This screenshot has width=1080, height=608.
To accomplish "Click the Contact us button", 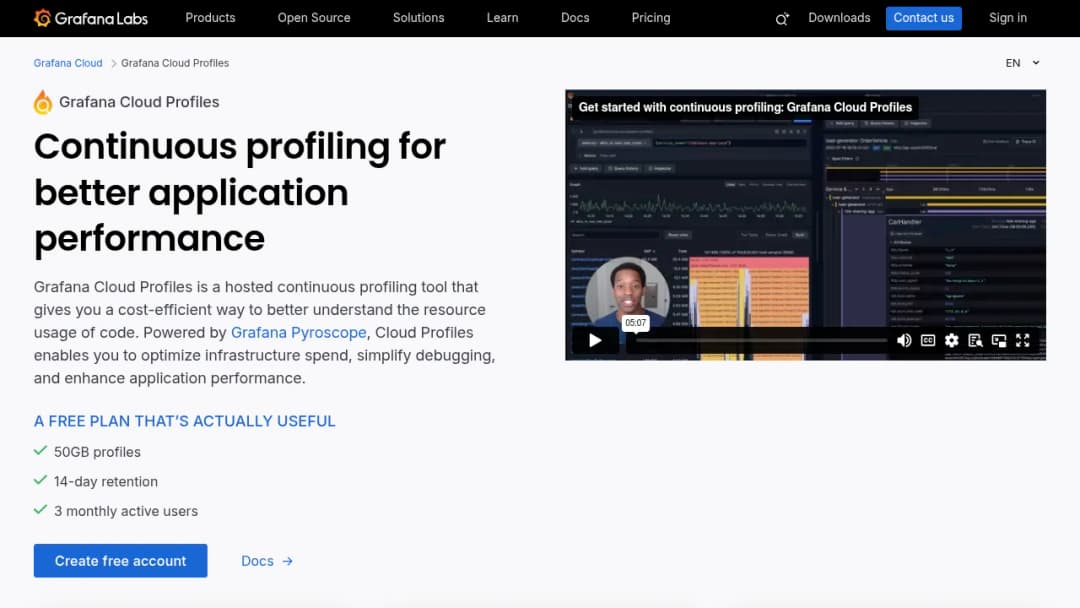I will coord(924,18).
